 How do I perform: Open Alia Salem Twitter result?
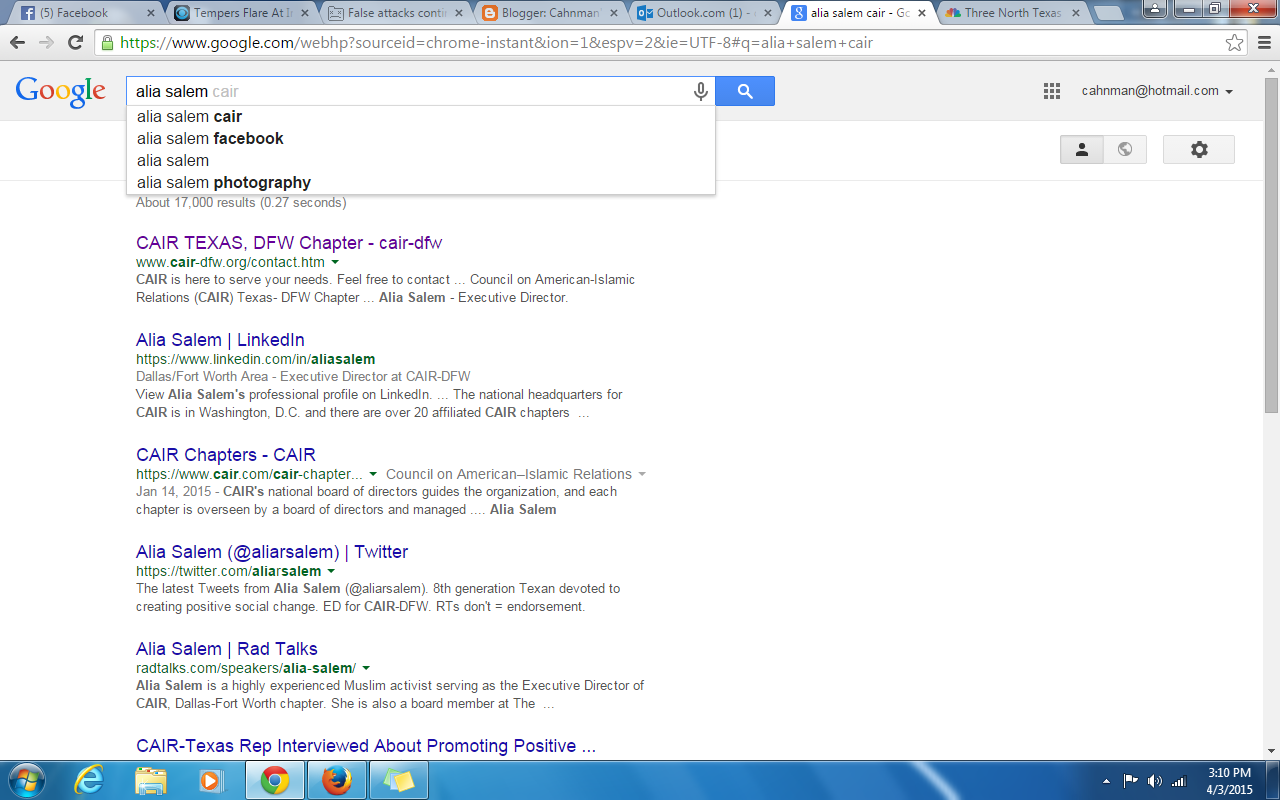272,552
